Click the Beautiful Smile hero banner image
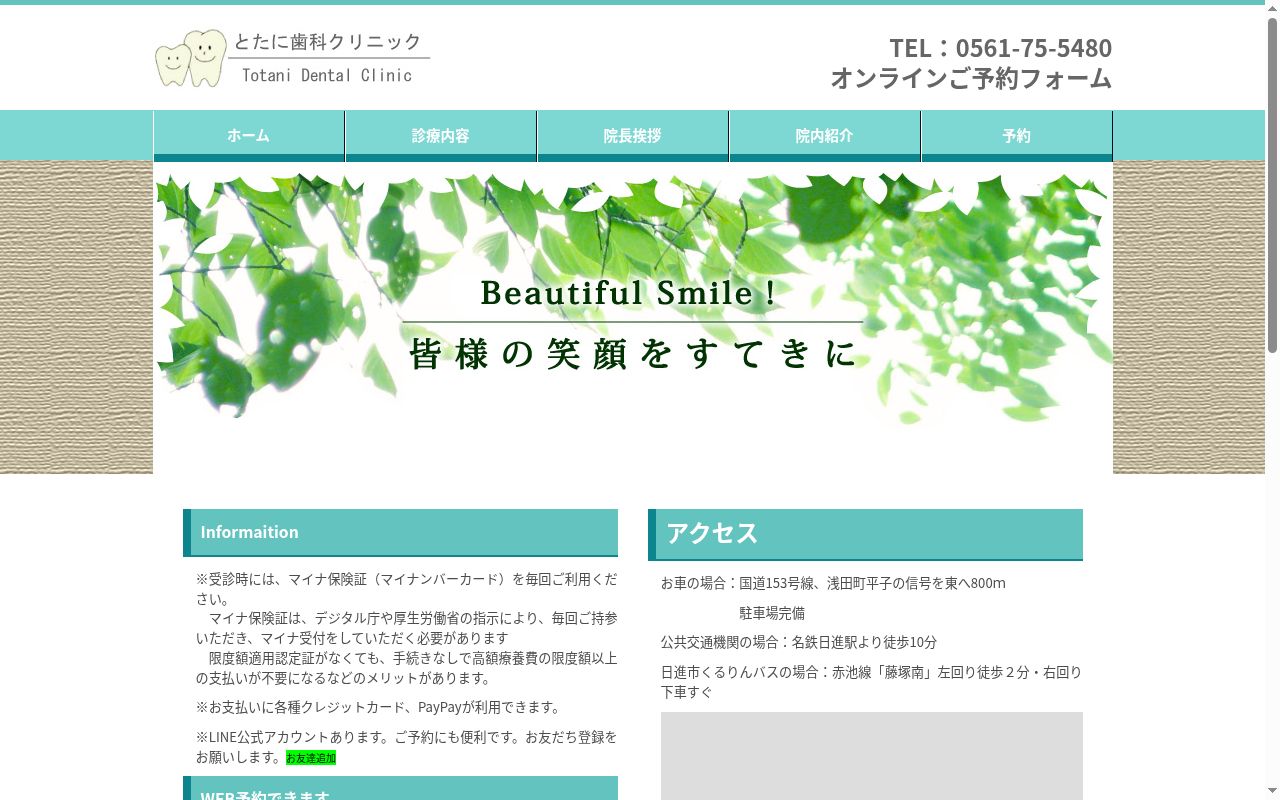The height and width of the screenshot is (800, 1280). (633, 318)
